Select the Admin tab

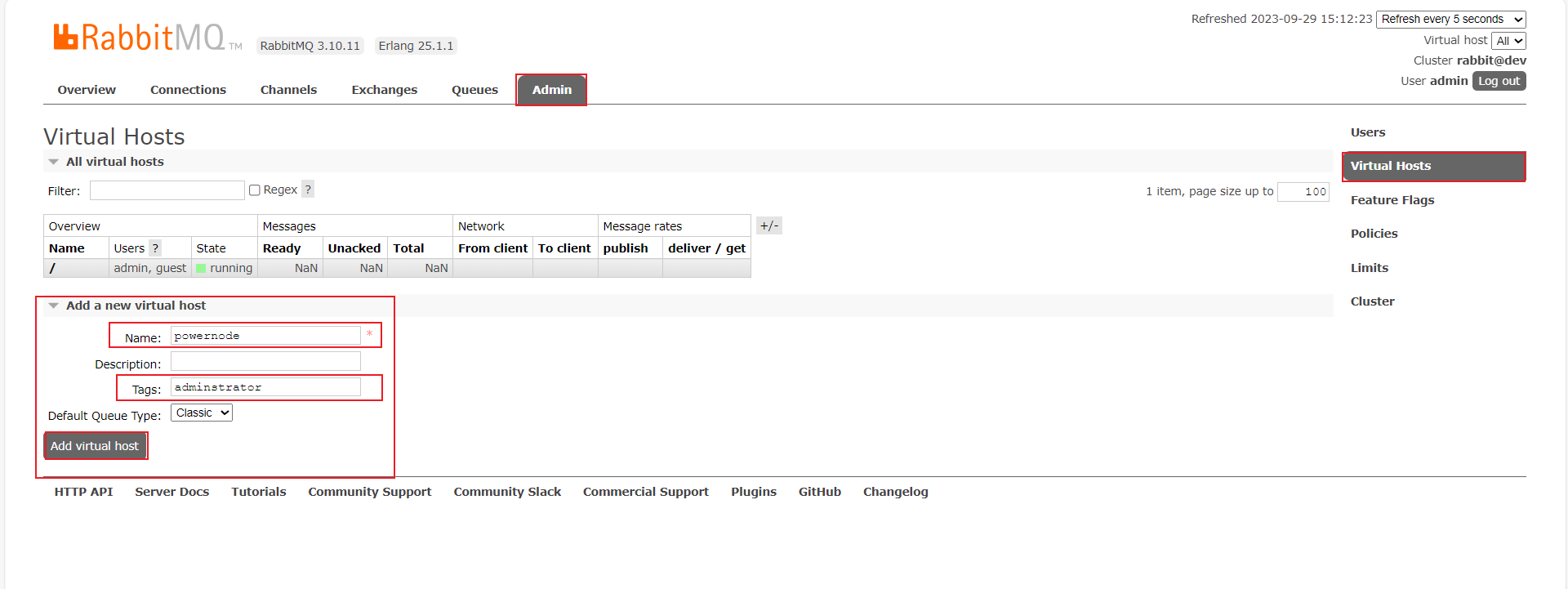(x=552, y=90)
